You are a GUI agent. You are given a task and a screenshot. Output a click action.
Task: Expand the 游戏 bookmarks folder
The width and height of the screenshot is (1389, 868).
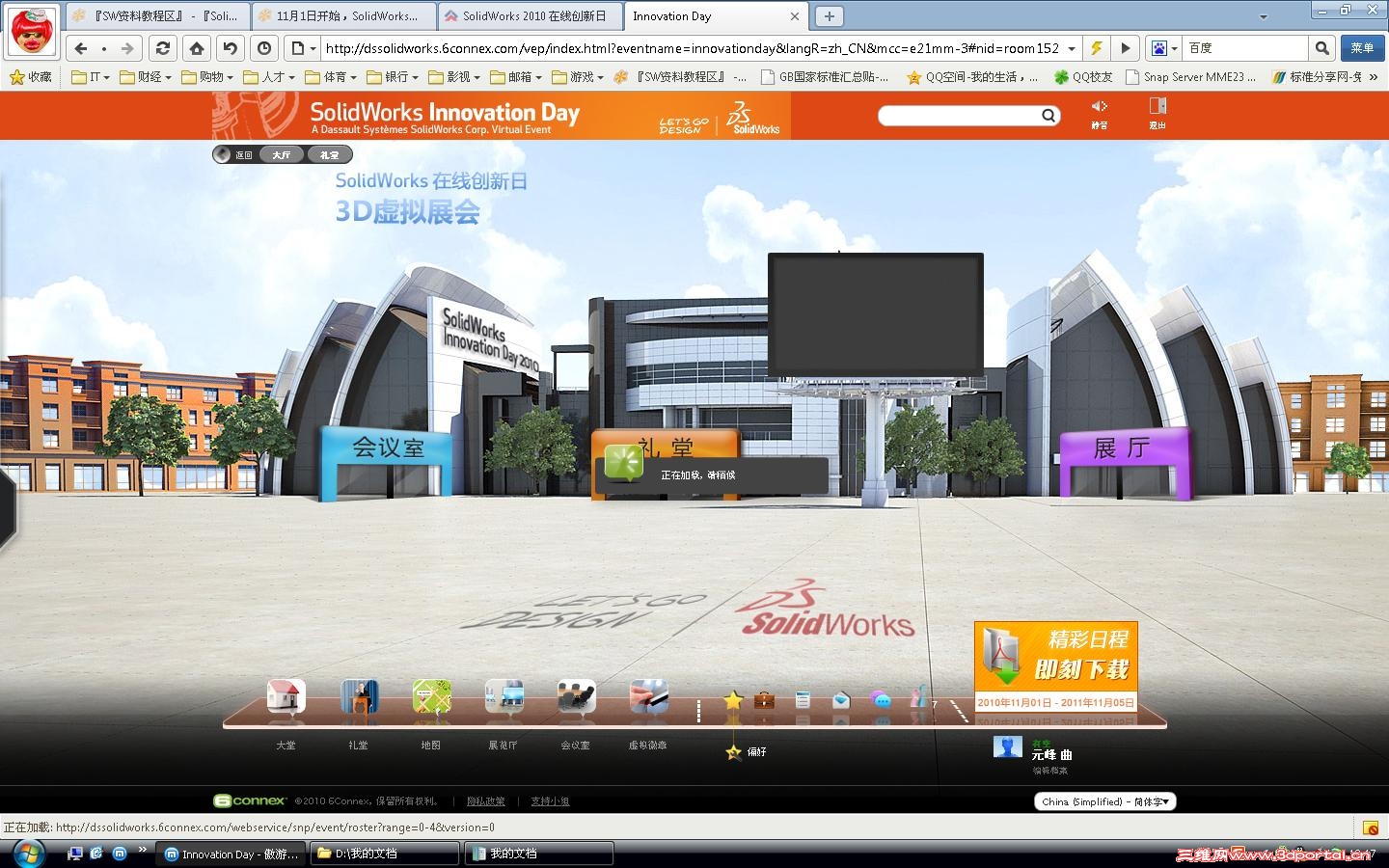[578, 77]
